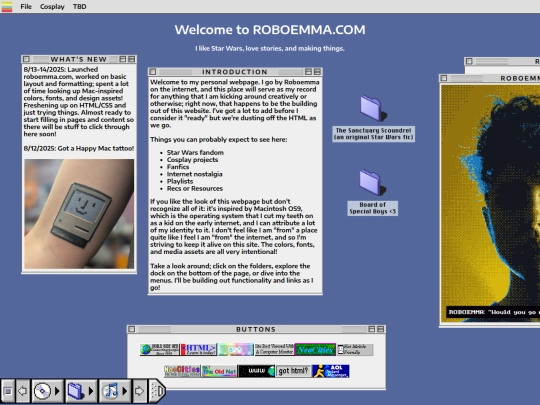The height and width of the screenshot is (405, 540).
Task: Open the rainbow Apple logo menu
Action: pyautogui.click(x=7, y=7)
